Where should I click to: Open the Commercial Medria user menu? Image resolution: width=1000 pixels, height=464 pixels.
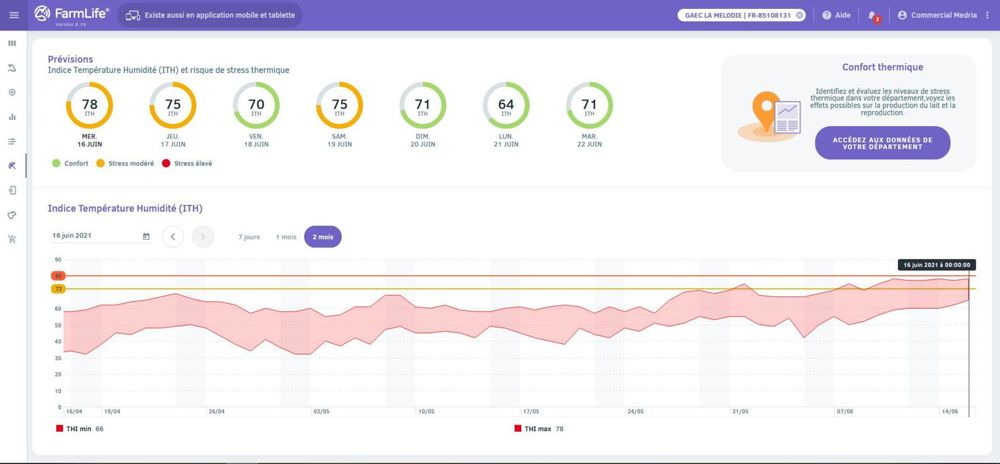coord(938,15)
